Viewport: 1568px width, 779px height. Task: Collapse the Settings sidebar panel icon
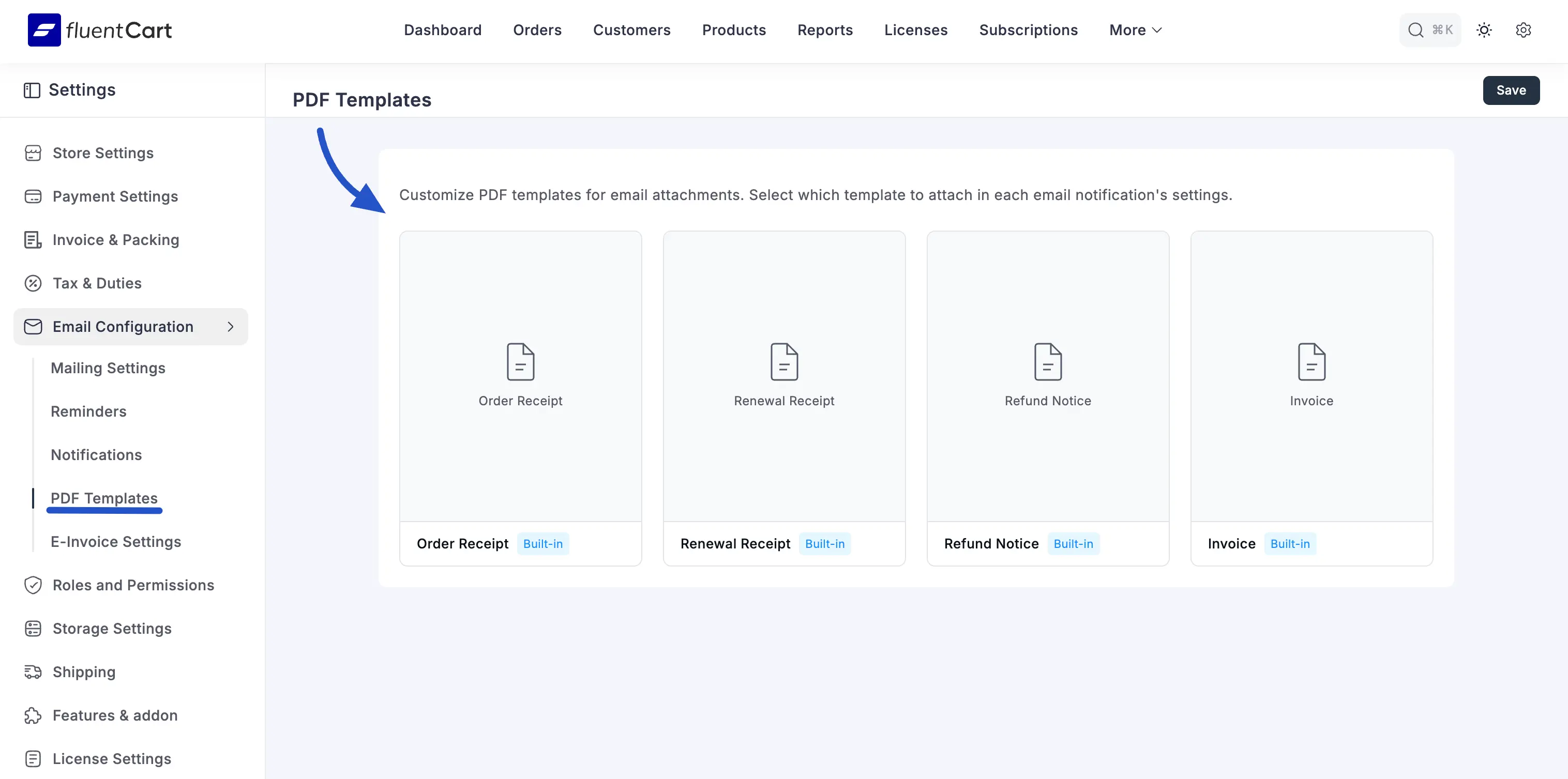coord(32,90)
